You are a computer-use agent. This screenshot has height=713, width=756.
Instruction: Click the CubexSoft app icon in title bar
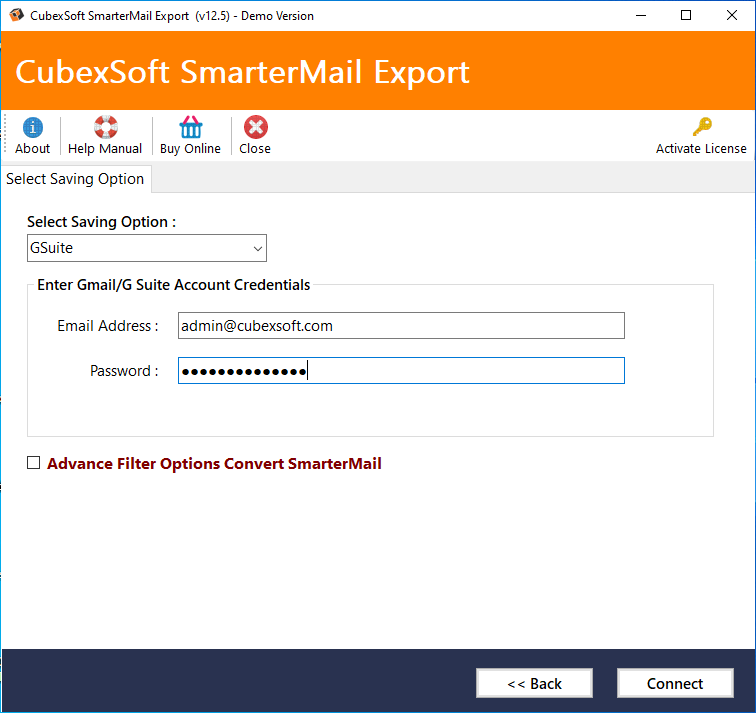[x=16, y=15]
